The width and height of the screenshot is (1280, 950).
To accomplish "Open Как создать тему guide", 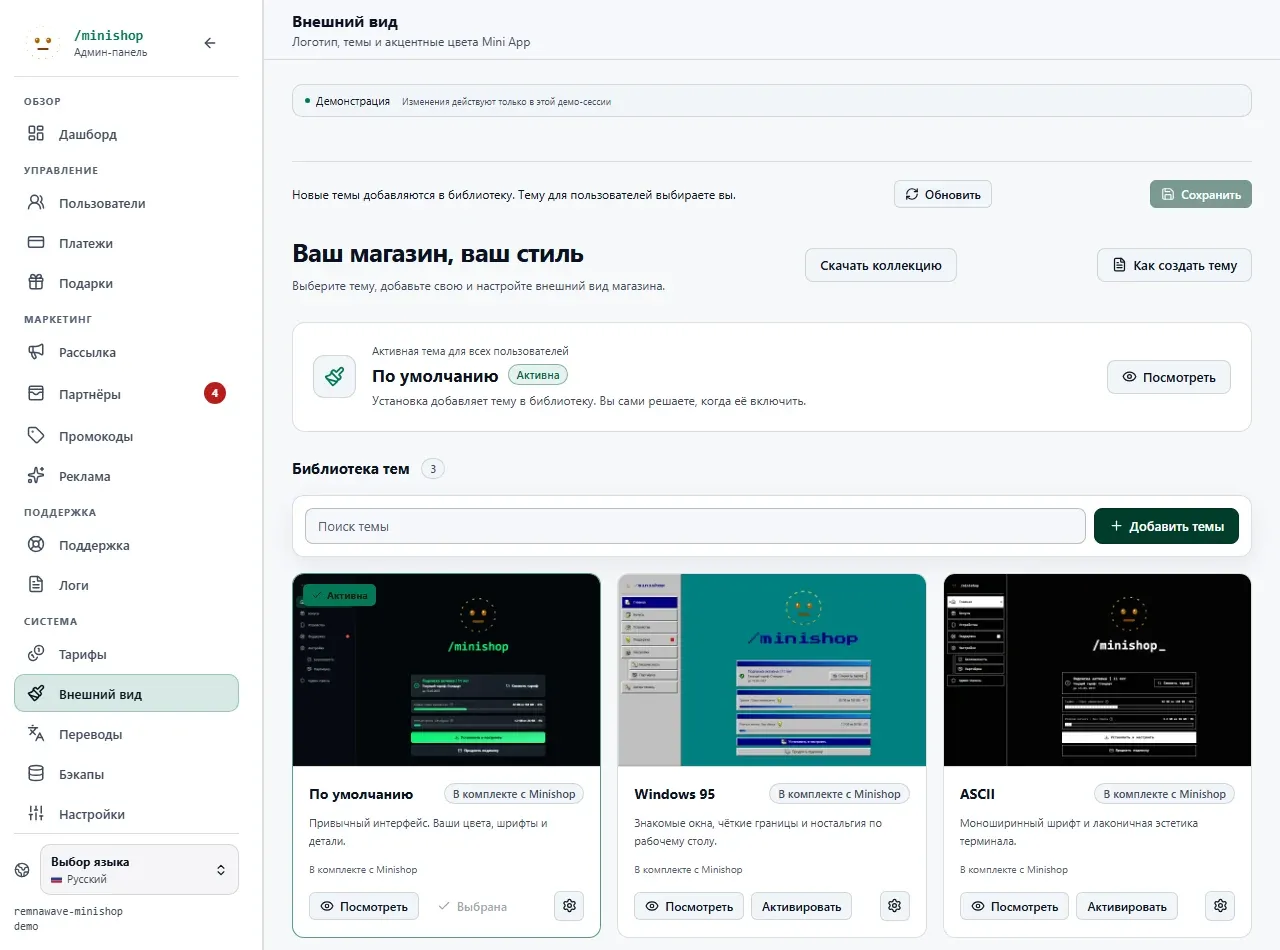I will click(1175, 265).
